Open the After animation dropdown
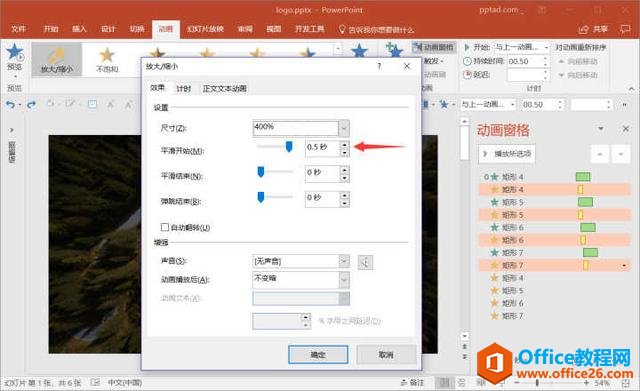 click(344, 280)
